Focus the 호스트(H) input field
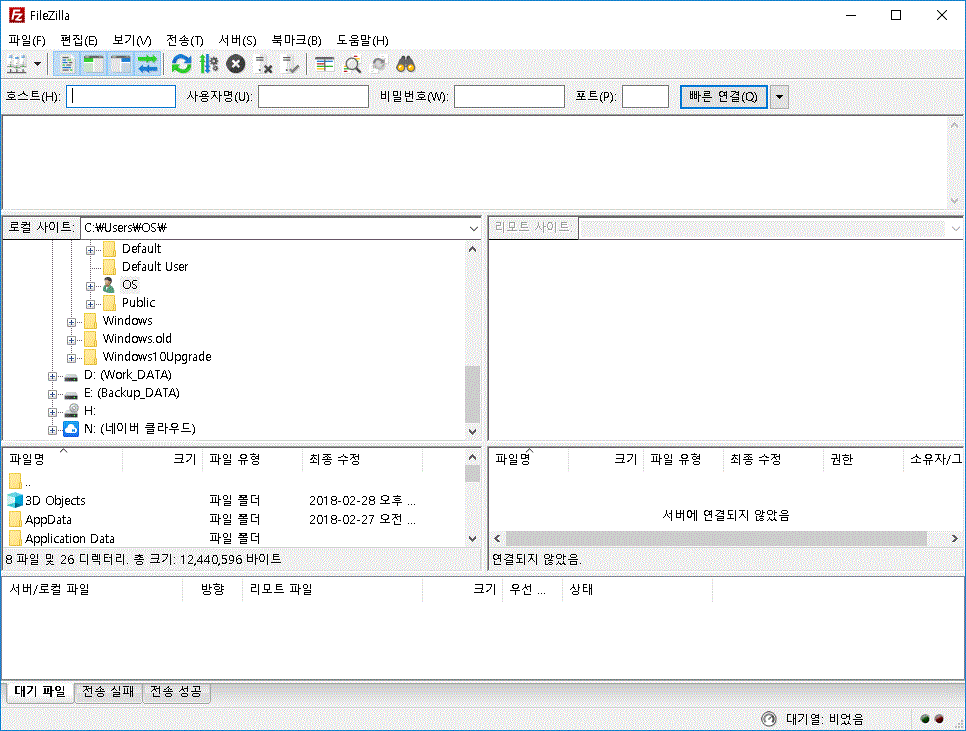This screenshot has width=966, height=731. click(x=121, y=97)
